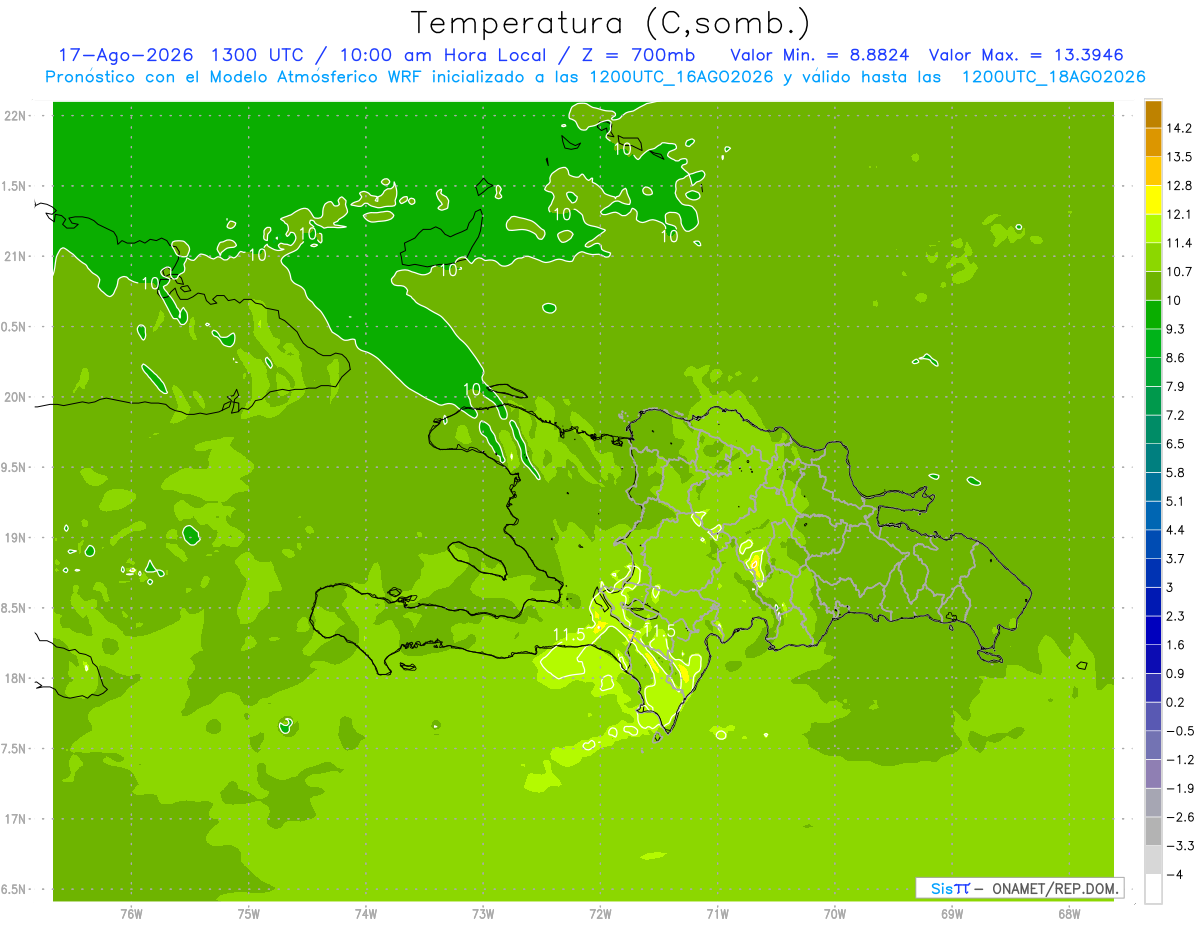The width and height of the screenshot is (1200, 927).
Task: Click the '18N' latitude label
Action: 17,678
